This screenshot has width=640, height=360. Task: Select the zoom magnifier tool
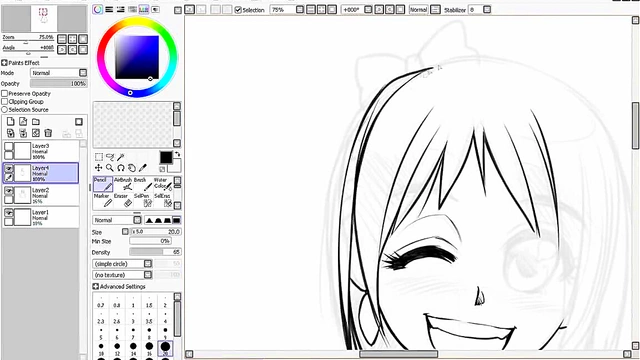click(x=110, y=168)
